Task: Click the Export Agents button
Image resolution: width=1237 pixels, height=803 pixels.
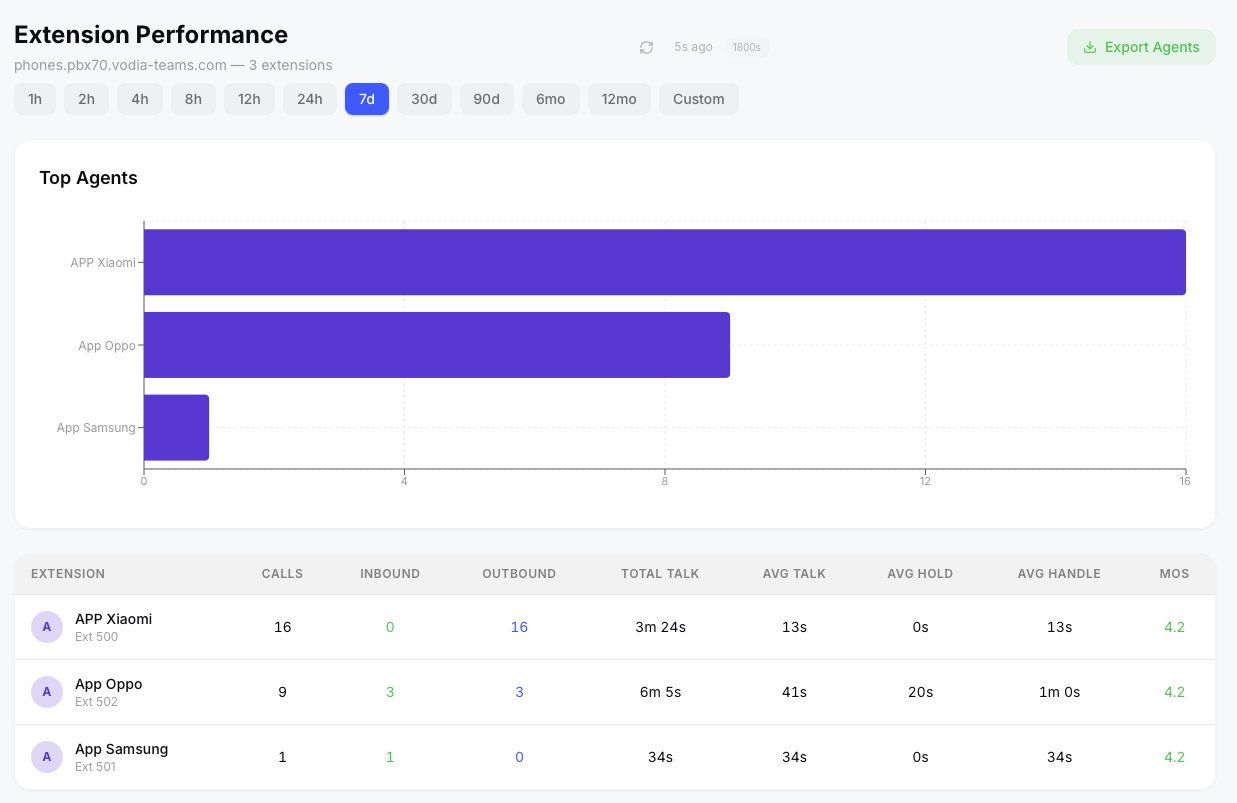Action: click(x=1141, y=47)
